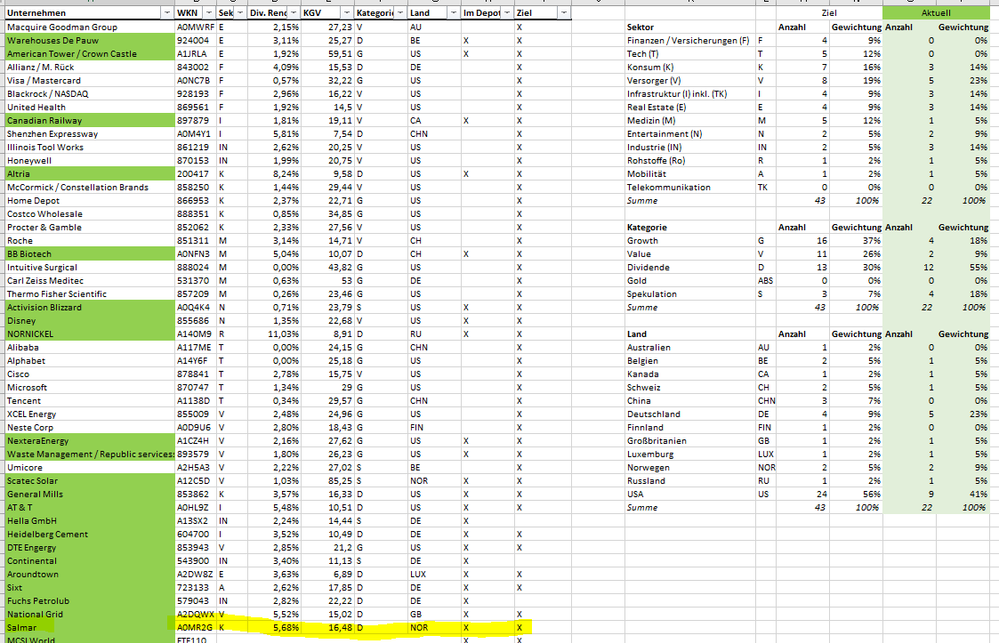This screenshot has height=643, width=999.
Task: Open the Im Depot filter dropdown
Action: 505,13
